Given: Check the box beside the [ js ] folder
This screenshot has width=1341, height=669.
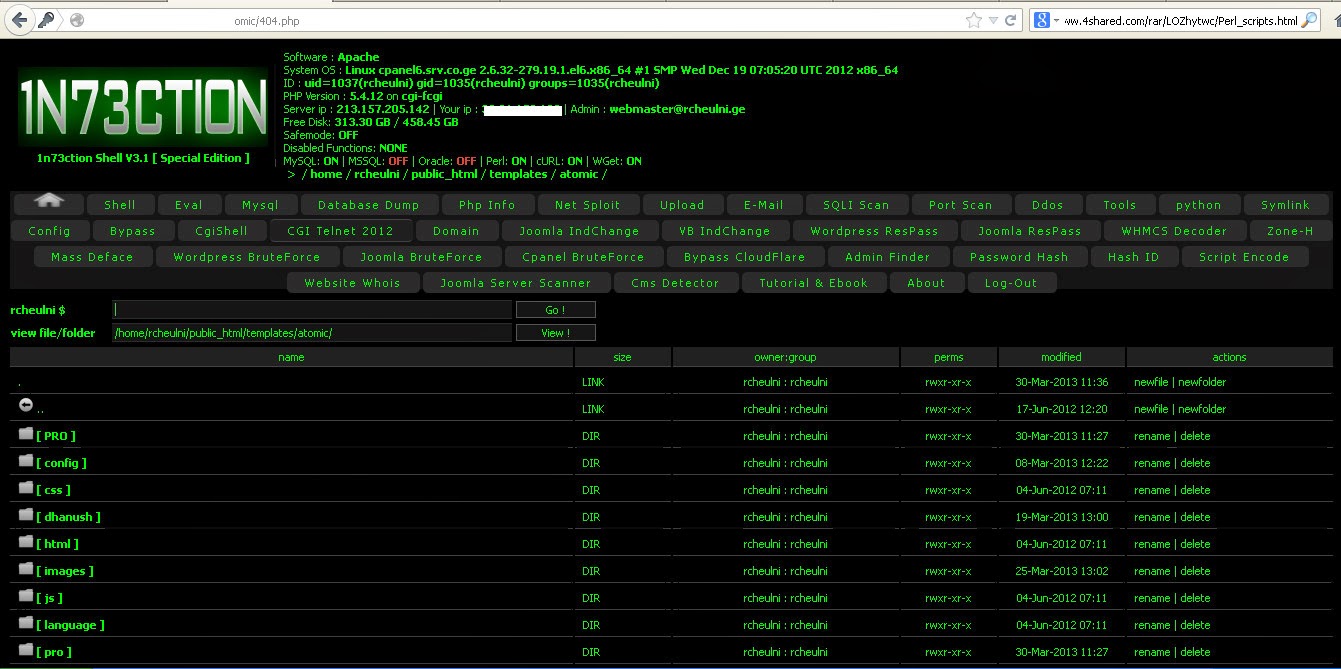Looking at the screenshot, I should 26,594.
